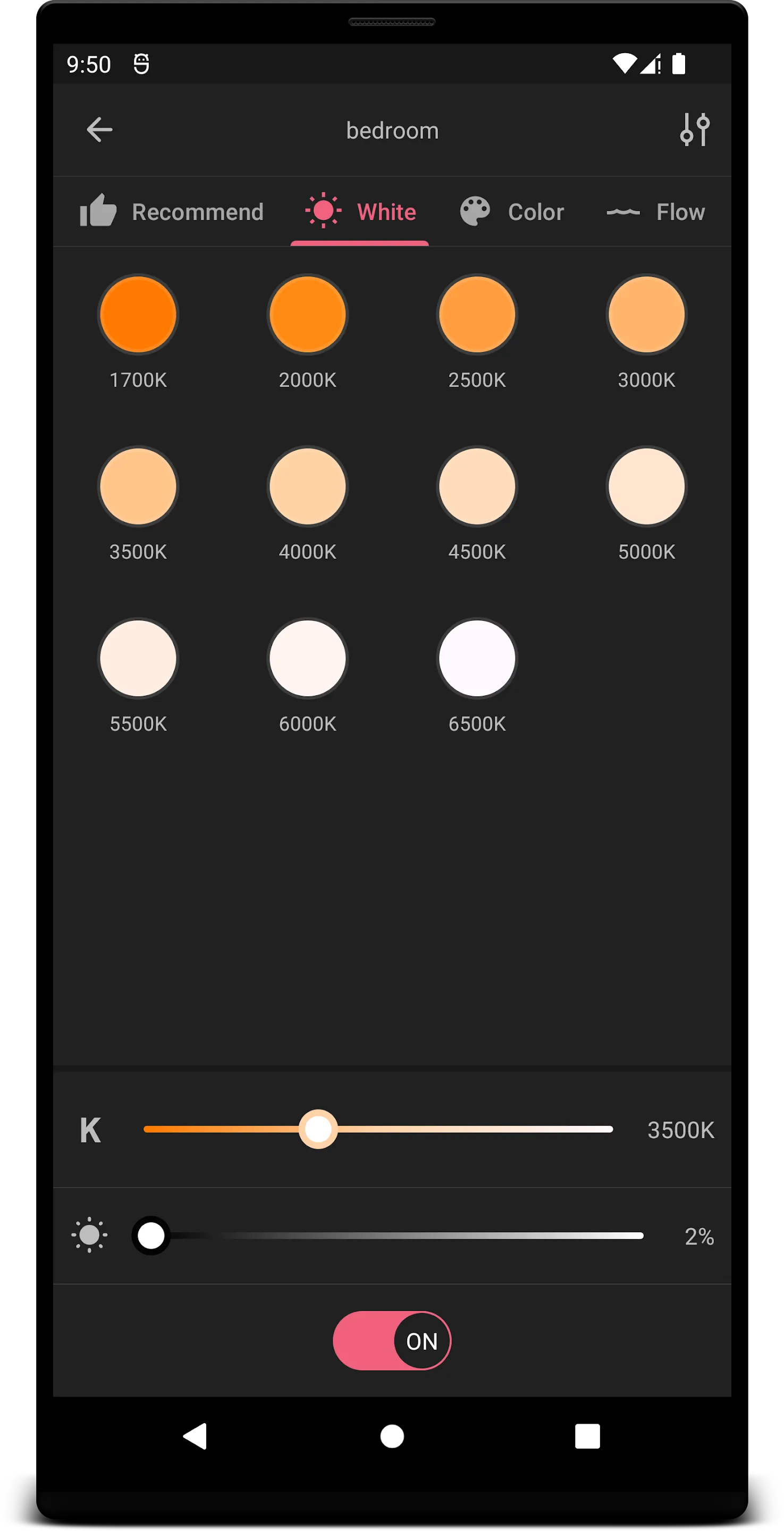The width and height of the screenshot is (784, 1531).
Task: Choose the 2000K color temperature swatch
Action: 307,314
